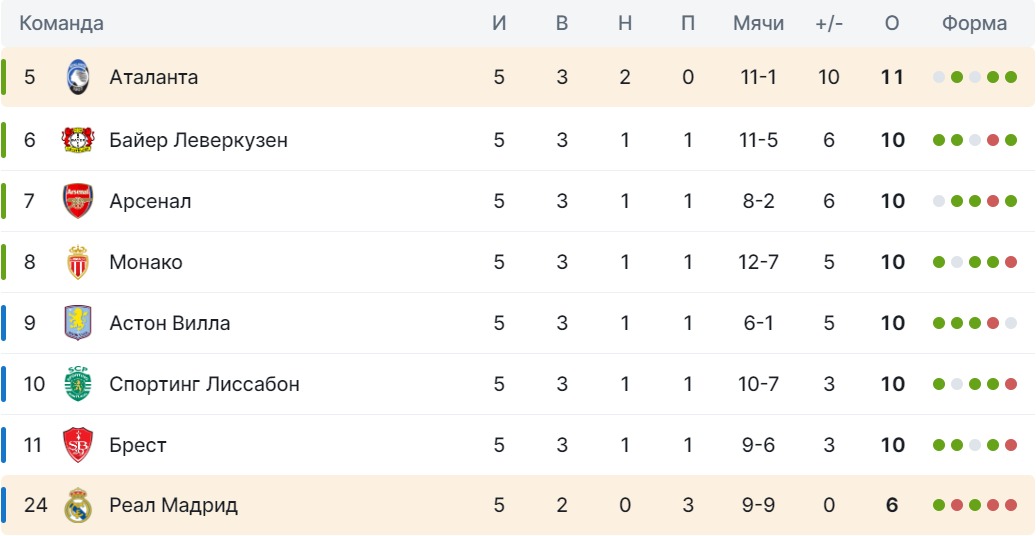The width and height of the screenshot is (1036, 536).
Task: Sort table by Команда column header
Action: click(x=61, y=23)
